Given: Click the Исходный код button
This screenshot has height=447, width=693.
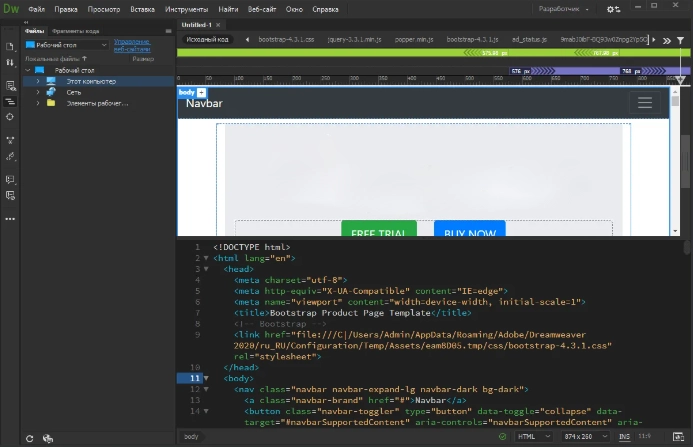Looking at the screenshot, I should coord(207,39).
